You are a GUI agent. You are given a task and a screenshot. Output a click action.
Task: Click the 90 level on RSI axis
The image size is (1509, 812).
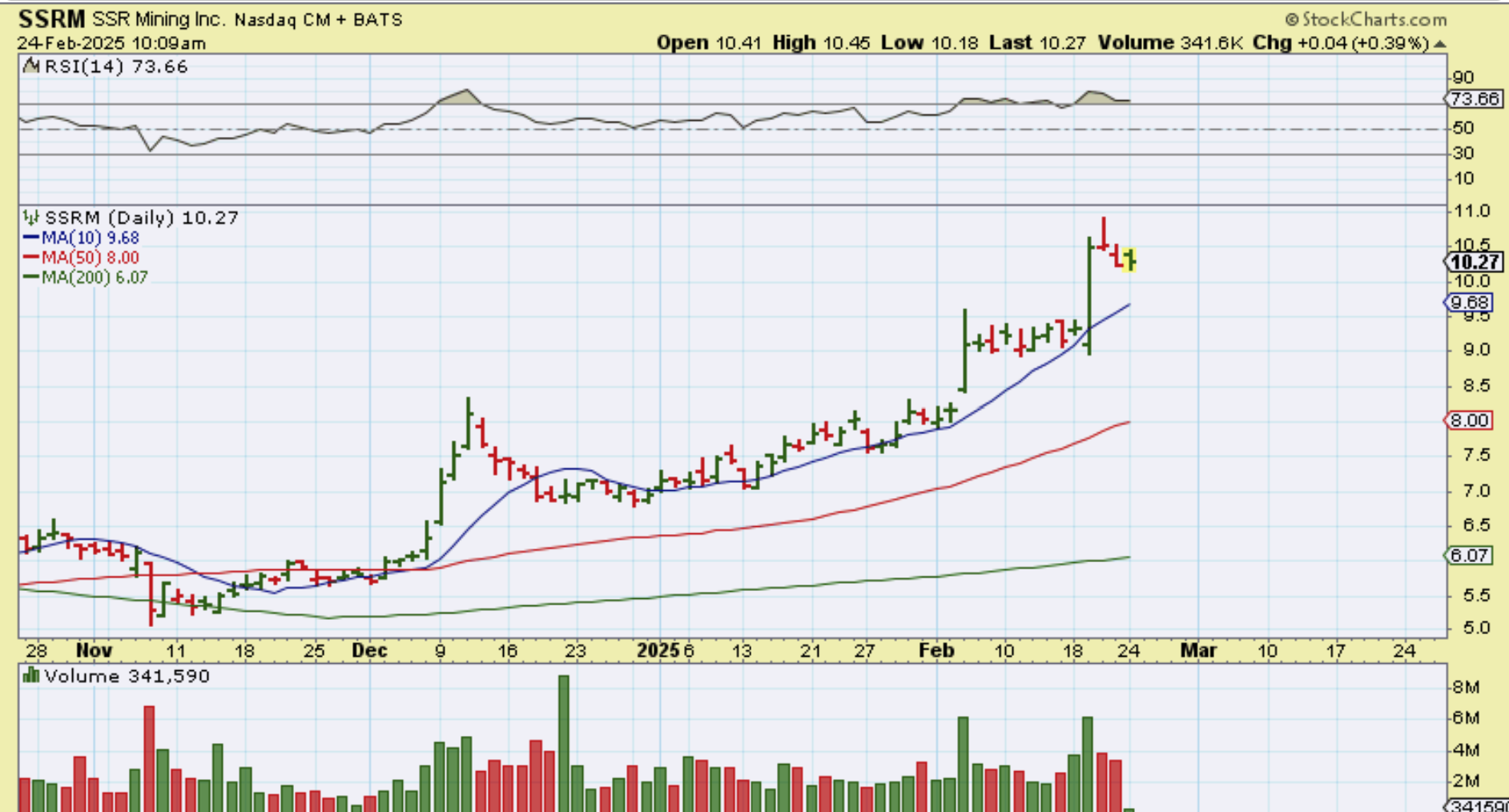(1463, 78)
